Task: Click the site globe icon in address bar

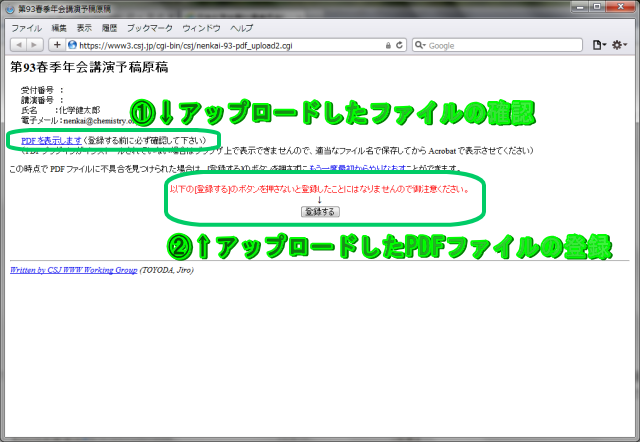Action: [x=73, y=45]
